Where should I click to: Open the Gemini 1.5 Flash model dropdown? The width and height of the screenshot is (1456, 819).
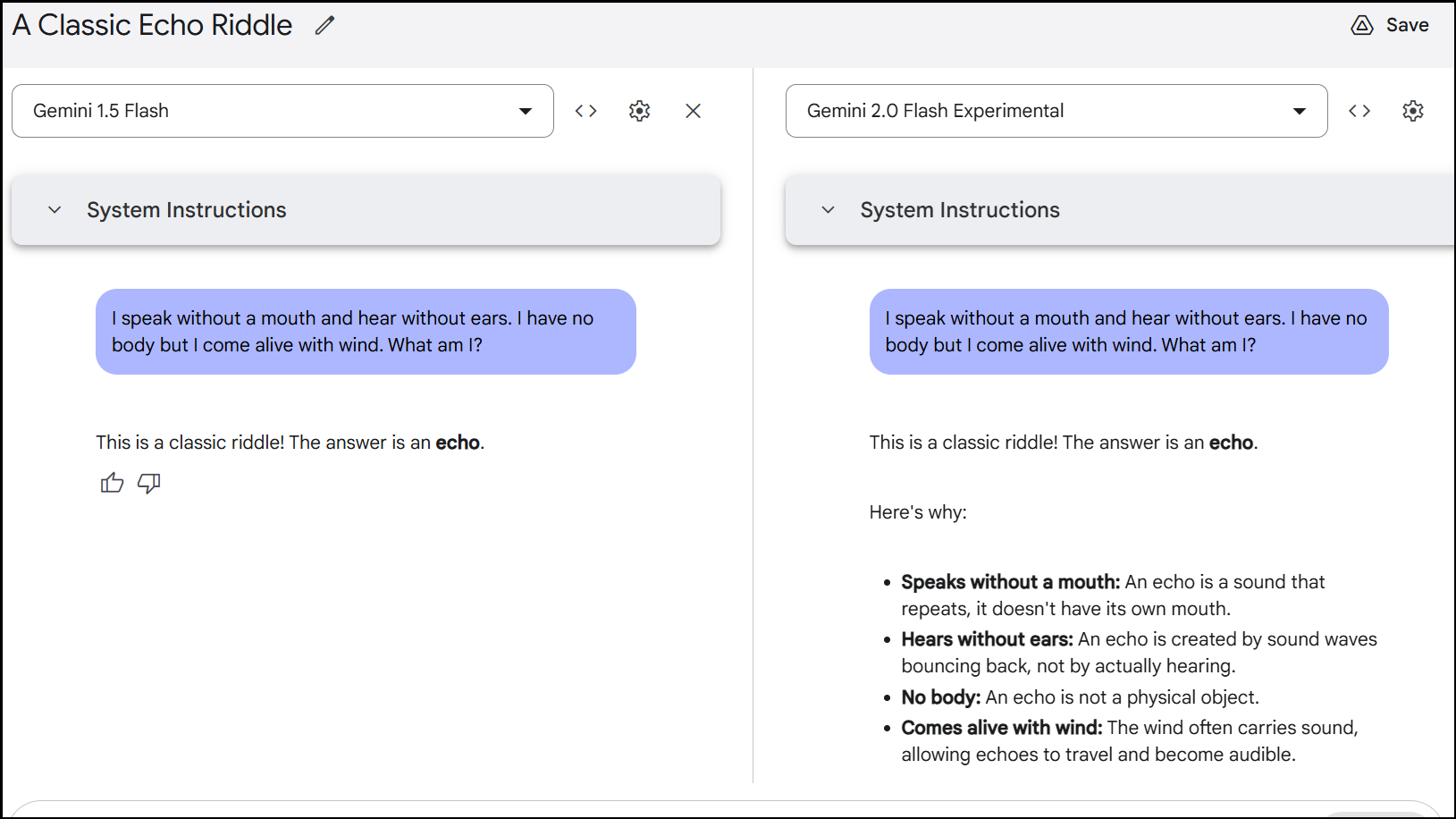(x=282, y=111)
